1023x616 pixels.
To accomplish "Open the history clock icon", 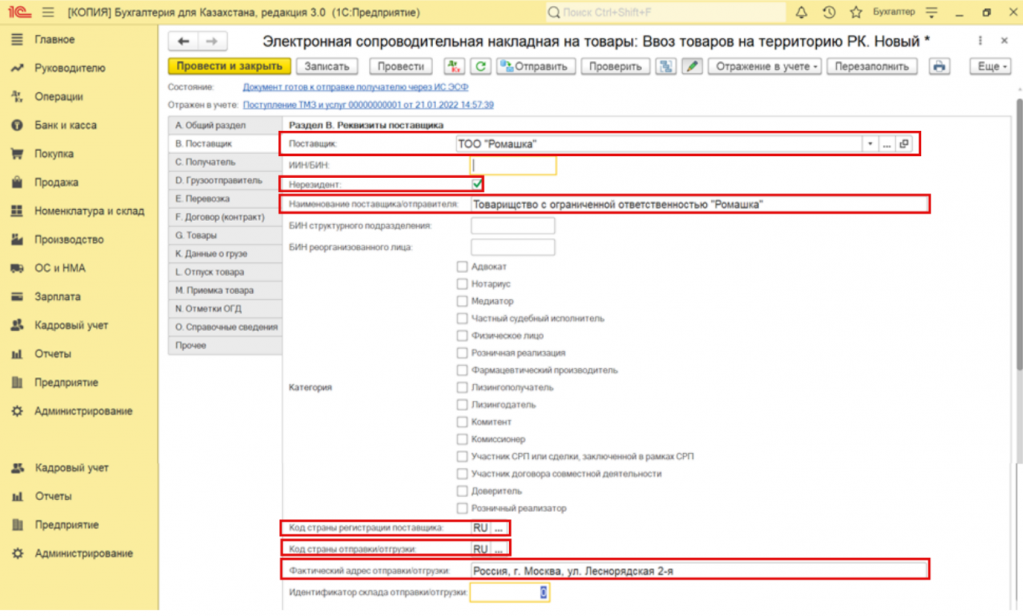I will pyautogui.click(x=829, y=12).
